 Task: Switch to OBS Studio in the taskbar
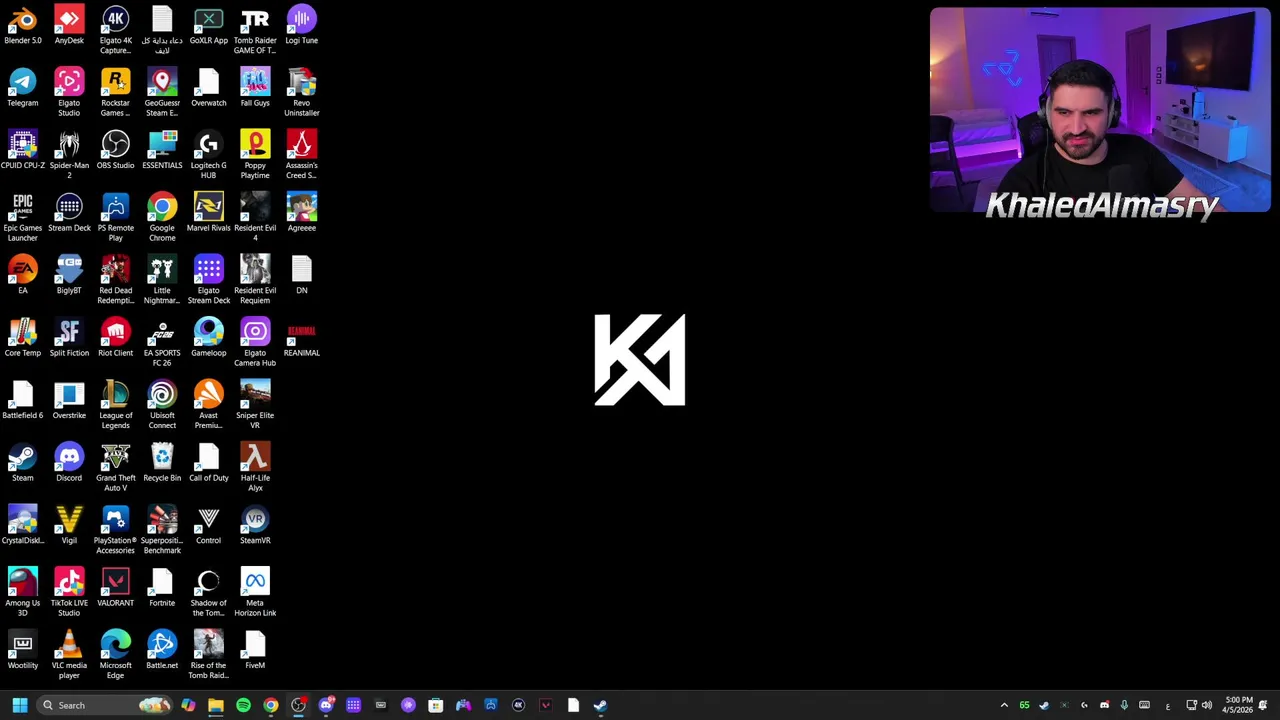(x=298, y=705)
